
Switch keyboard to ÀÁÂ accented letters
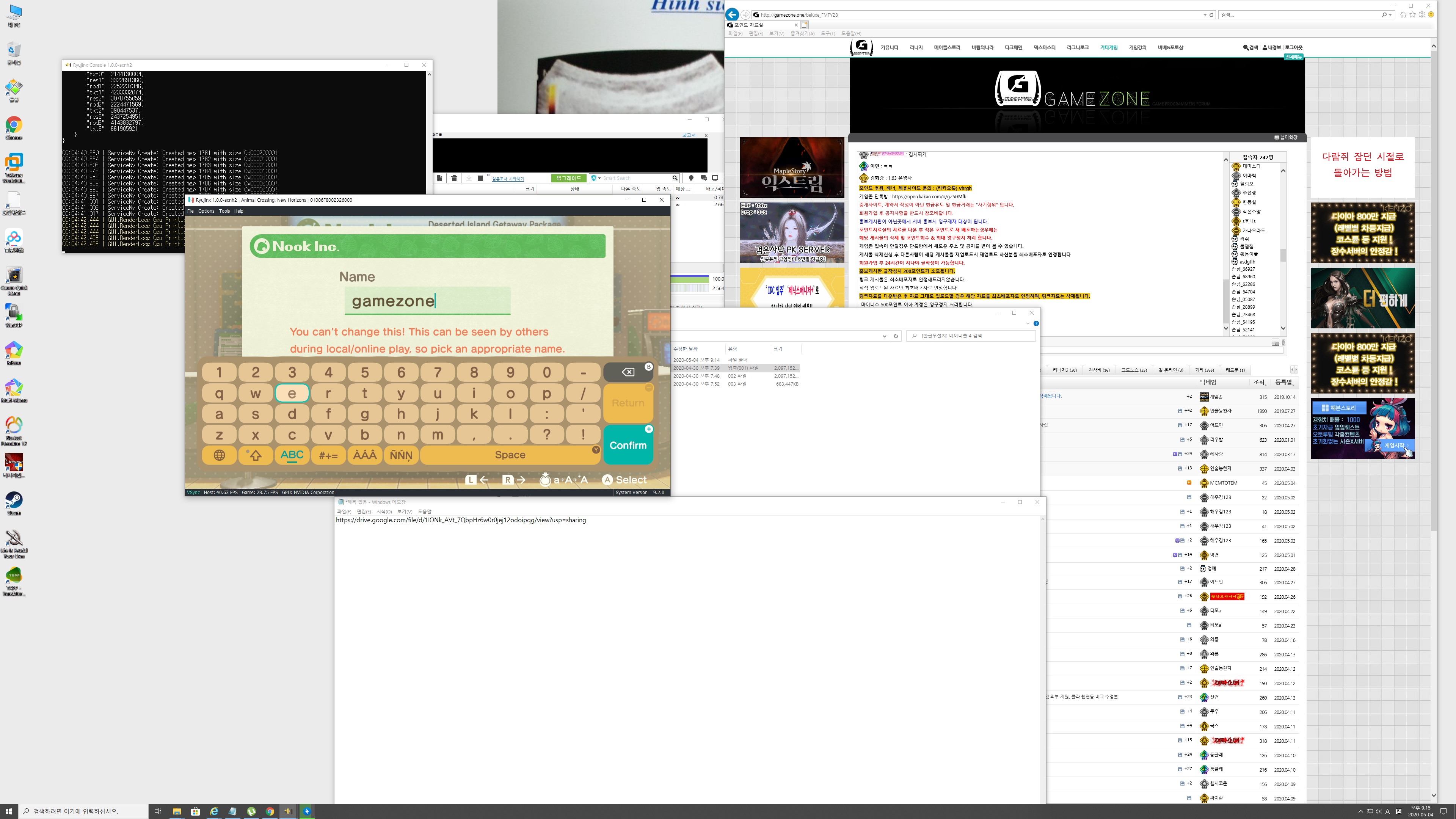(x=364, y=455)
